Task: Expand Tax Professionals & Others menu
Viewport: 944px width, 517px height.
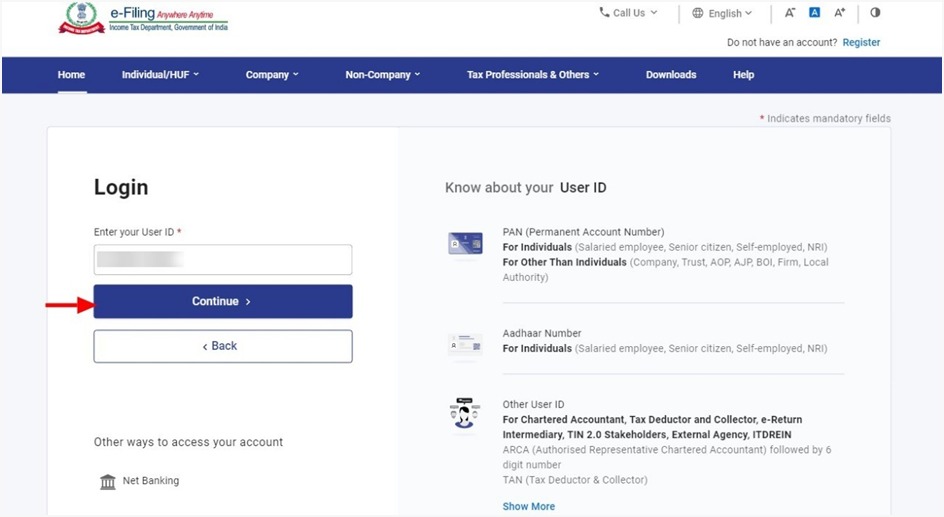Action: coord(532,75)
